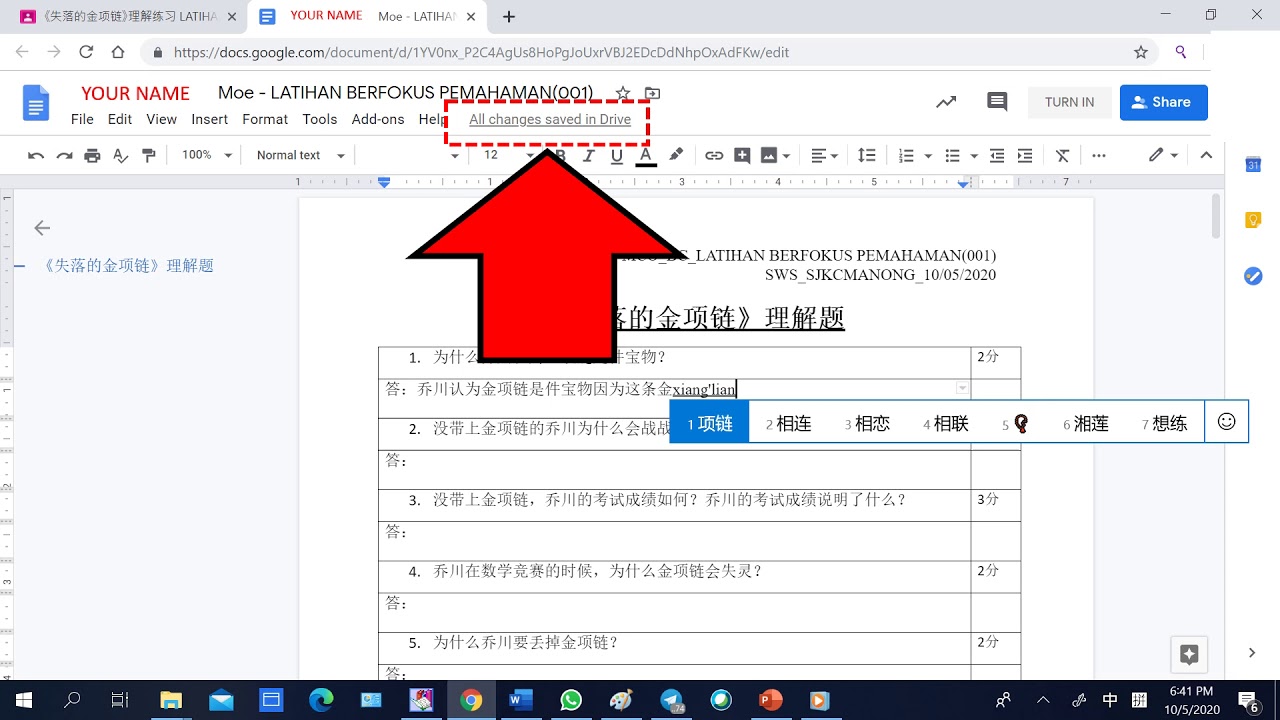This screenshot has width=1280, height=720.
Task: Choose candidate 2 相连 in IME list
Action: coord(788,424)
